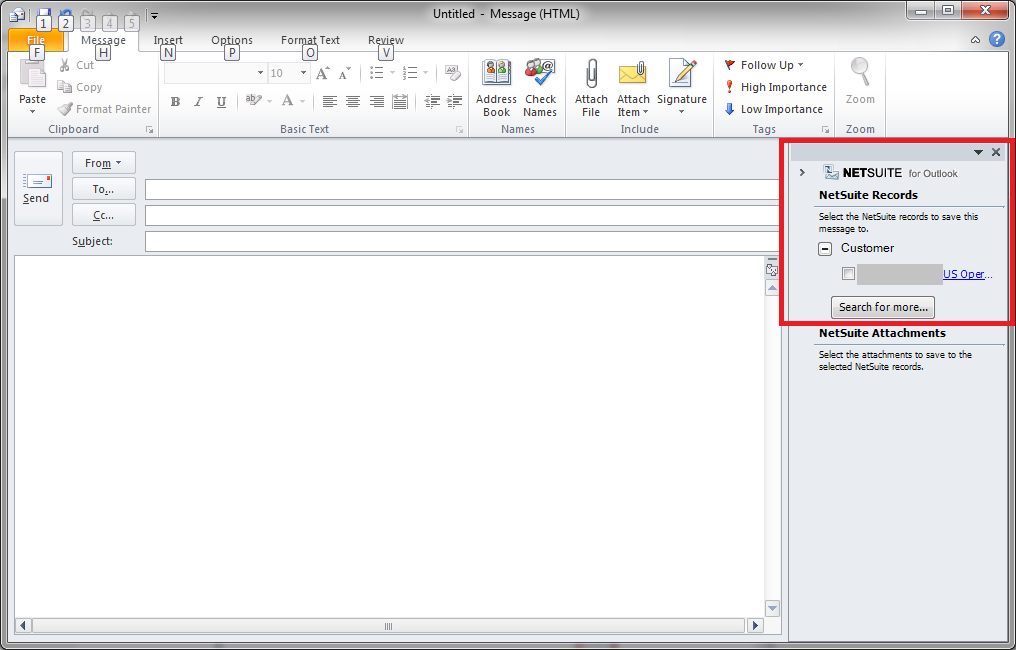
Task: Switch to the Insert tab
Action: coord(168,40)
